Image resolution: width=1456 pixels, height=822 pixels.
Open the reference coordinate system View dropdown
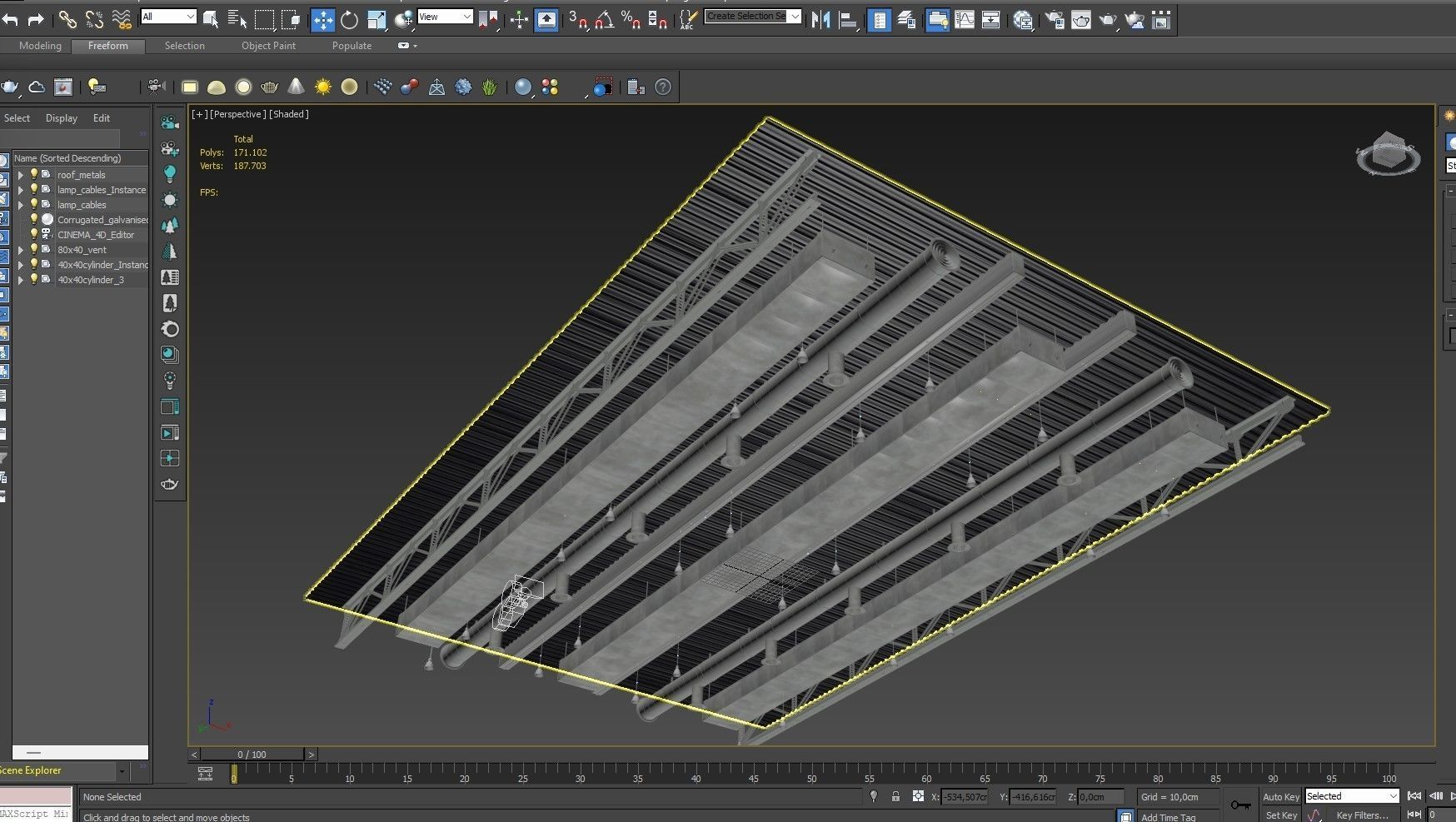445,17
